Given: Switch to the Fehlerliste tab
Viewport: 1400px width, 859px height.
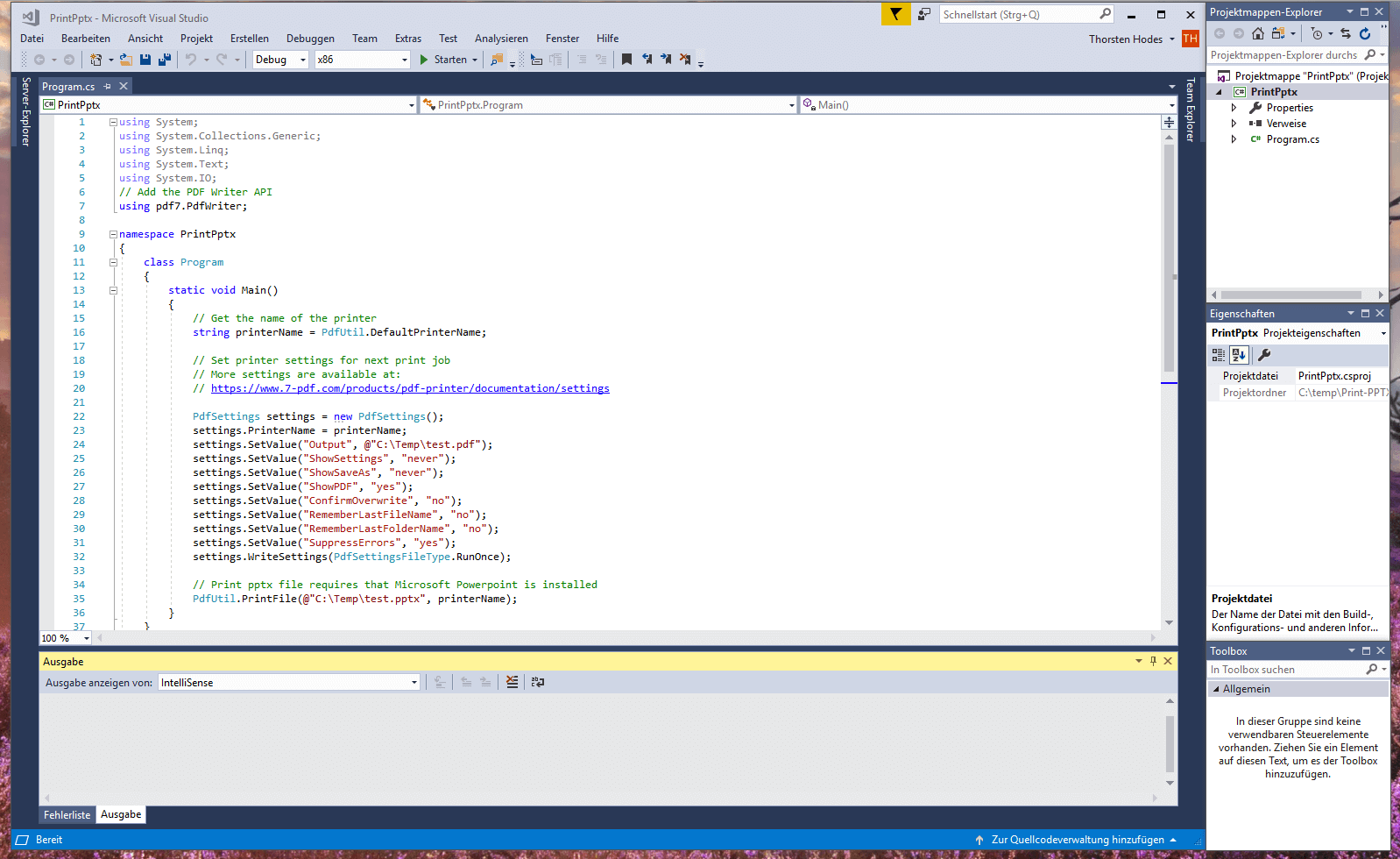Looking at the screenshot, I should (x=67, y=815).
